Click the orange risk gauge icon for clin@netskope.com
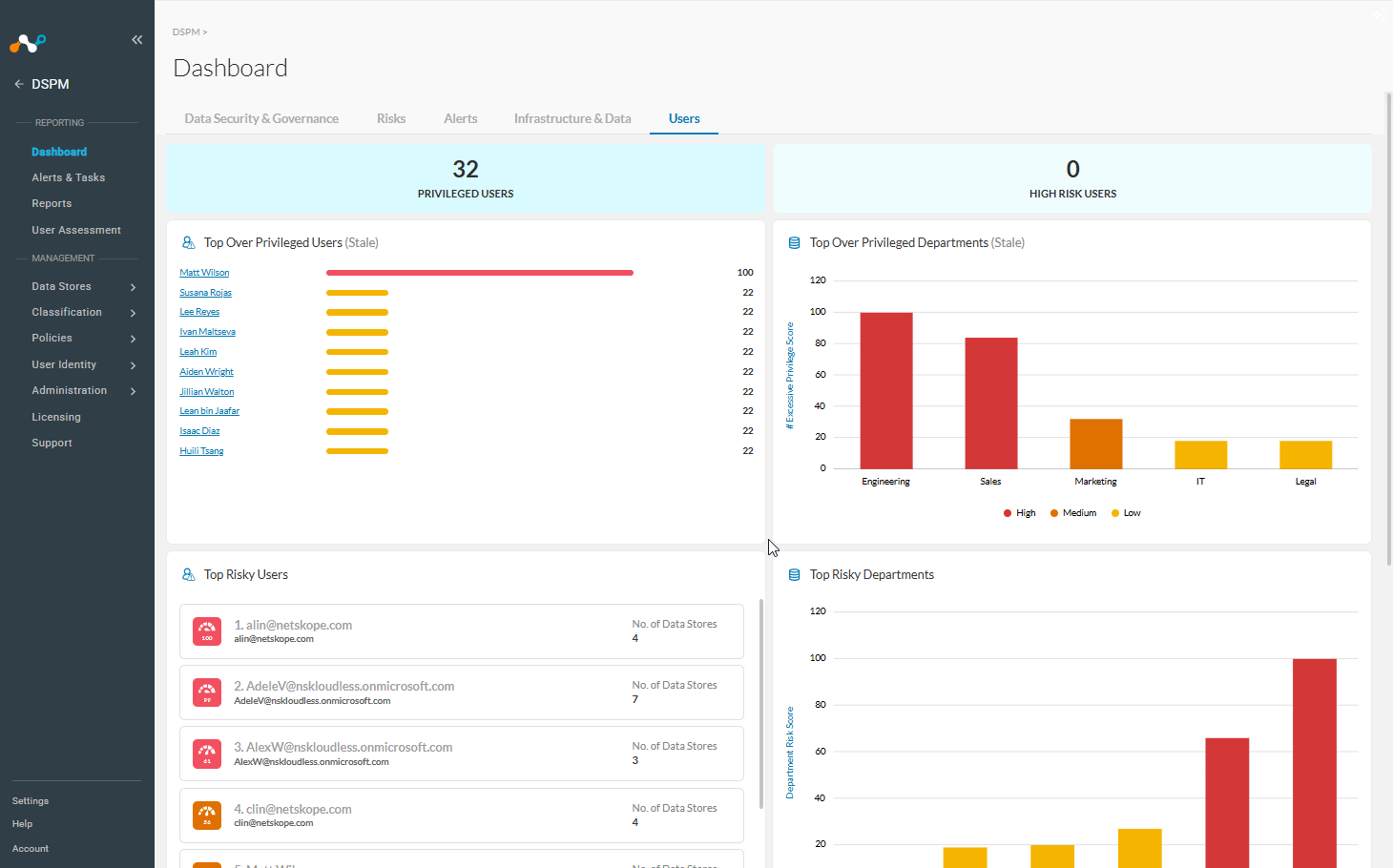 [x=207, y=816]
